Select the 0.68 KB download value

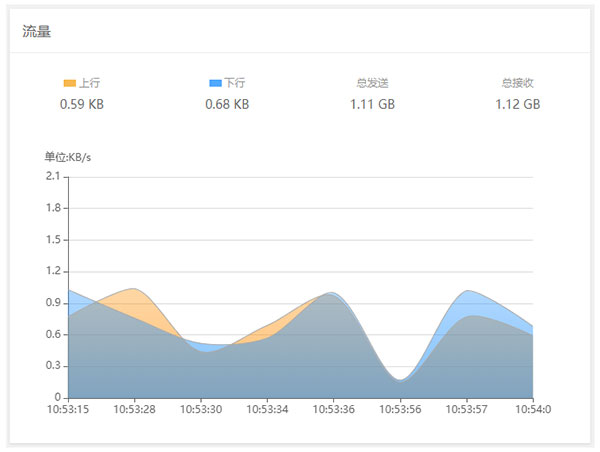click(x=227, y=104)
